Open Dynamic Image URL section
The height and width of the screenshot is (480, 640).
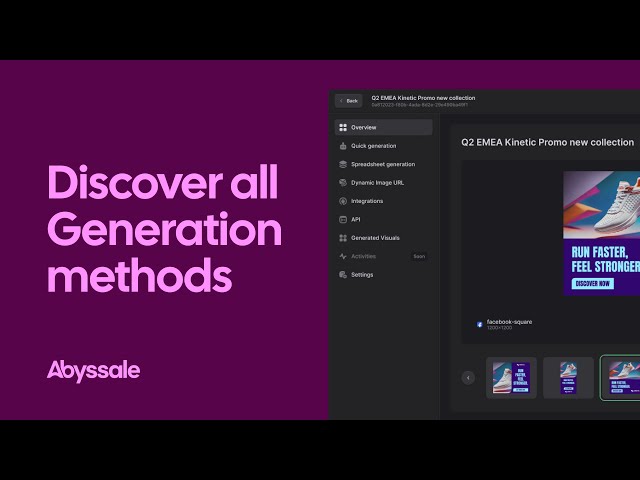tap(383, 182)
